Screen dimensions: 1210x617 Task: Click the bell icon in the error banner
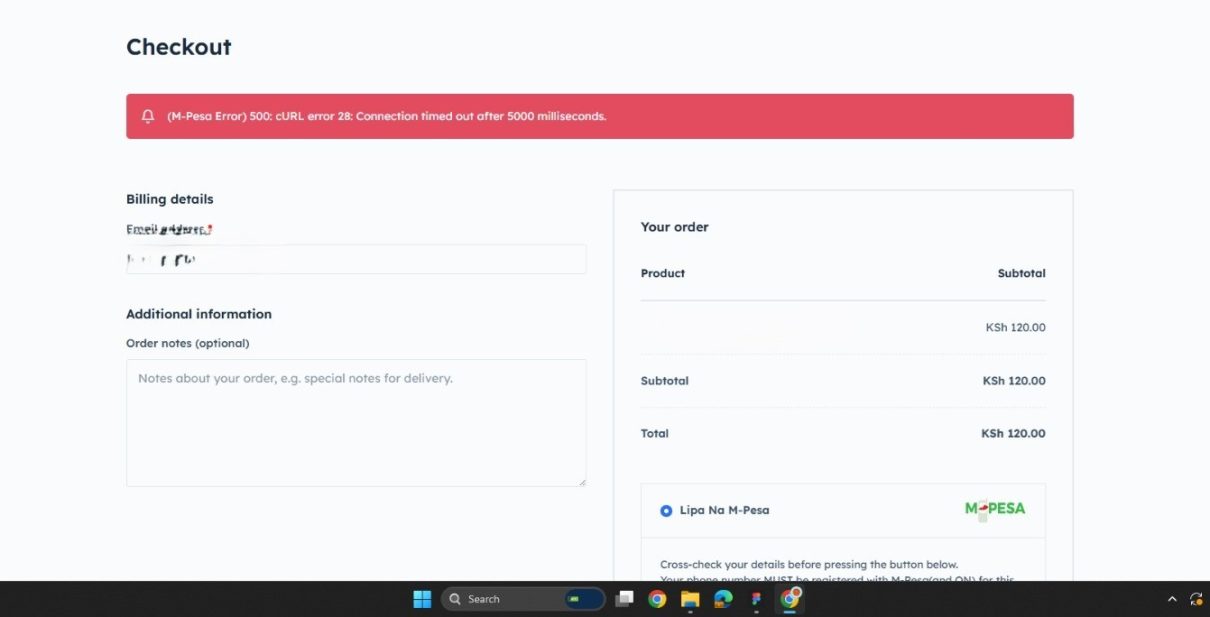tap(148, 116)
